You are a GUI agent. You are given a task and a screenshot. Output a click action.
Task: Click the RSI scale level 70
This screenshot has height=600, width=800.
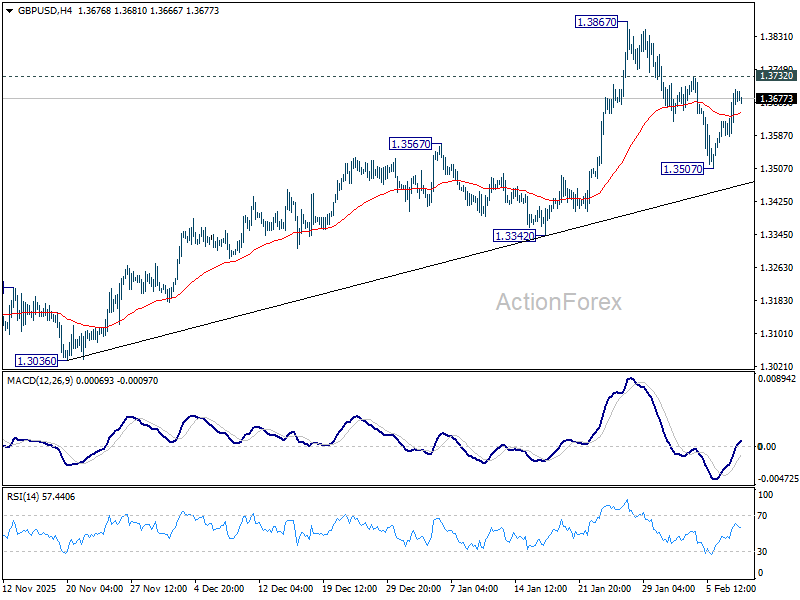[x=762, y=516]
